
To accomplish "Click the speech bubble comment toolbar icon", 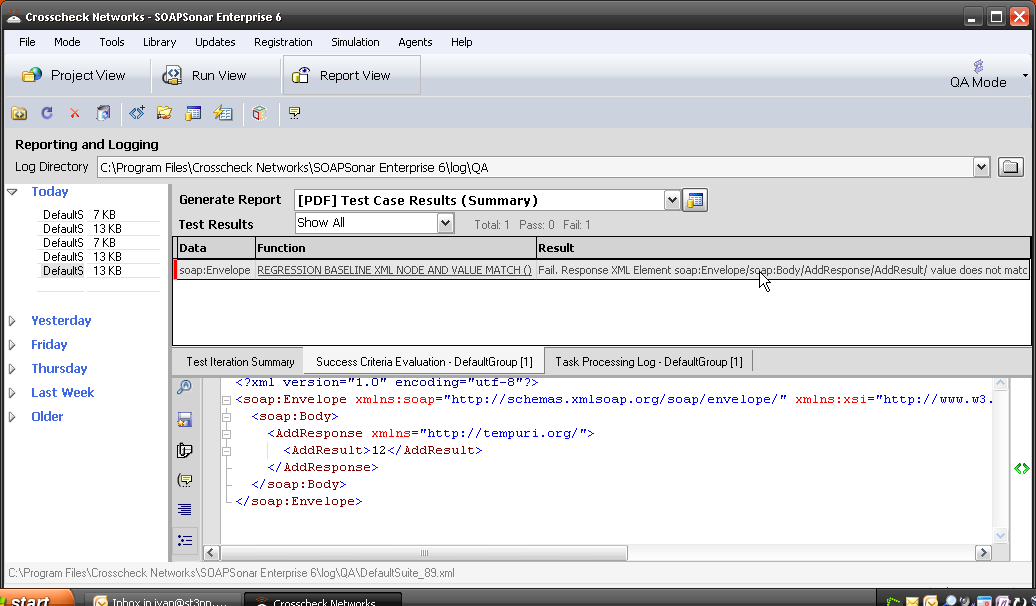I will [x=295, y=114].
